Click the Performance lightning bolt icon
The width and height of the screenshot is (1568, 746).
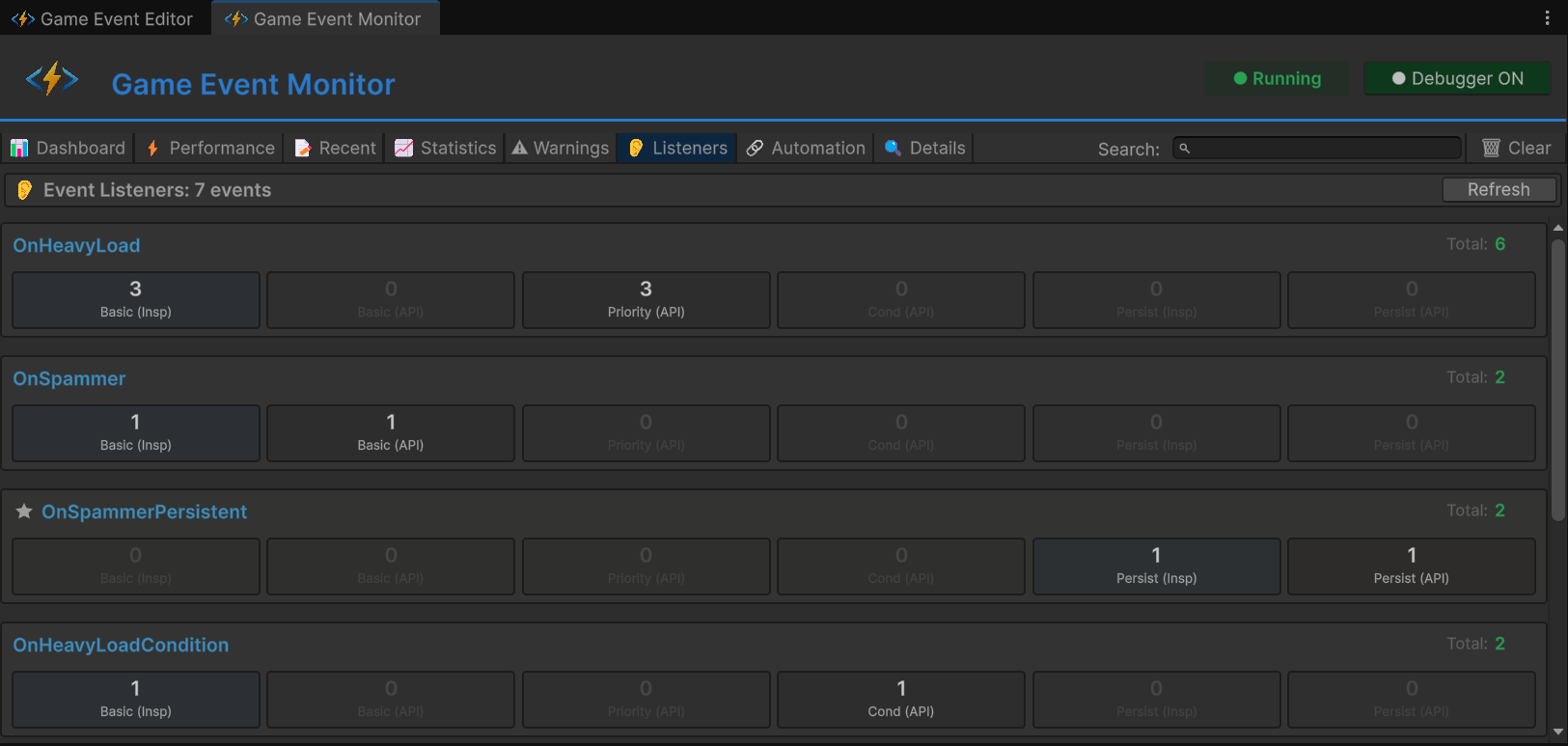coord(152,148)
